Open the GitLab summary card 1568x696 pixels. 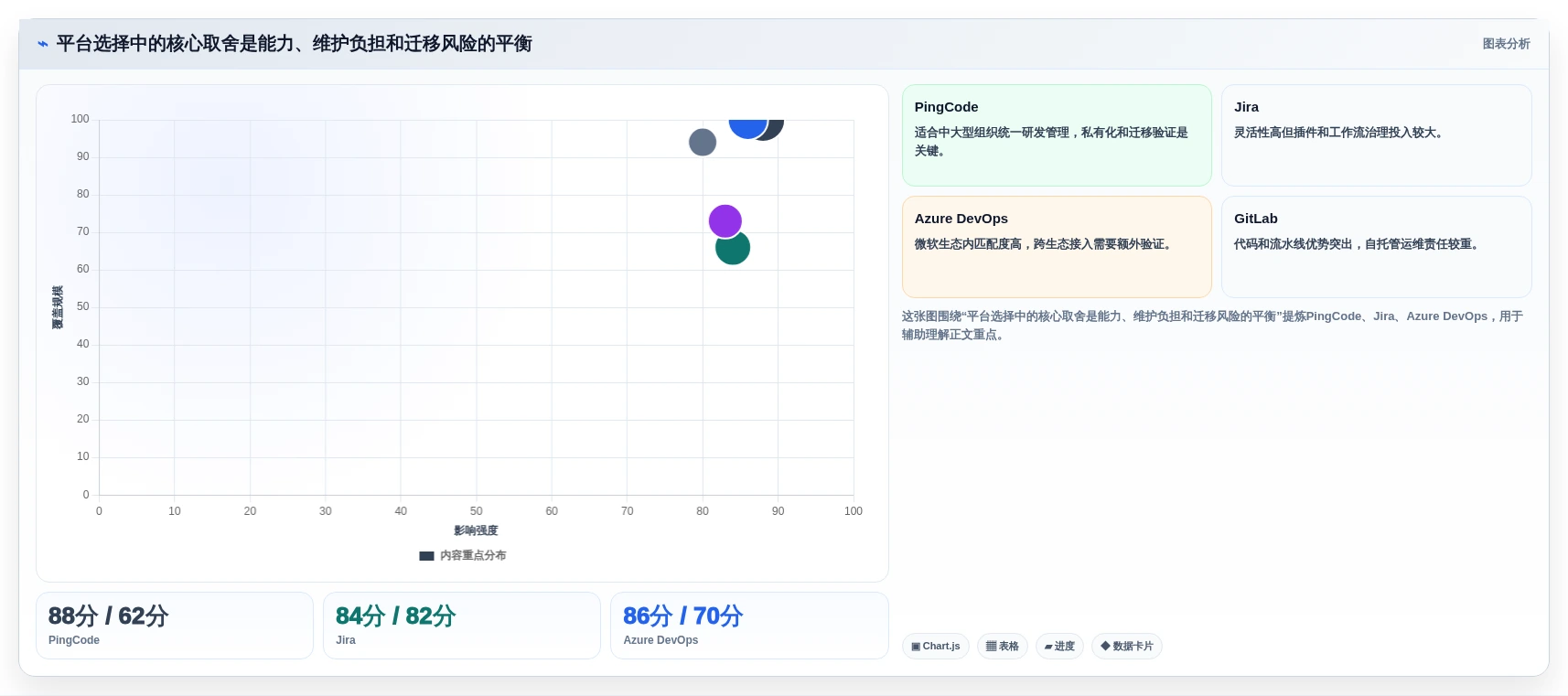(x=1376, y=247)
